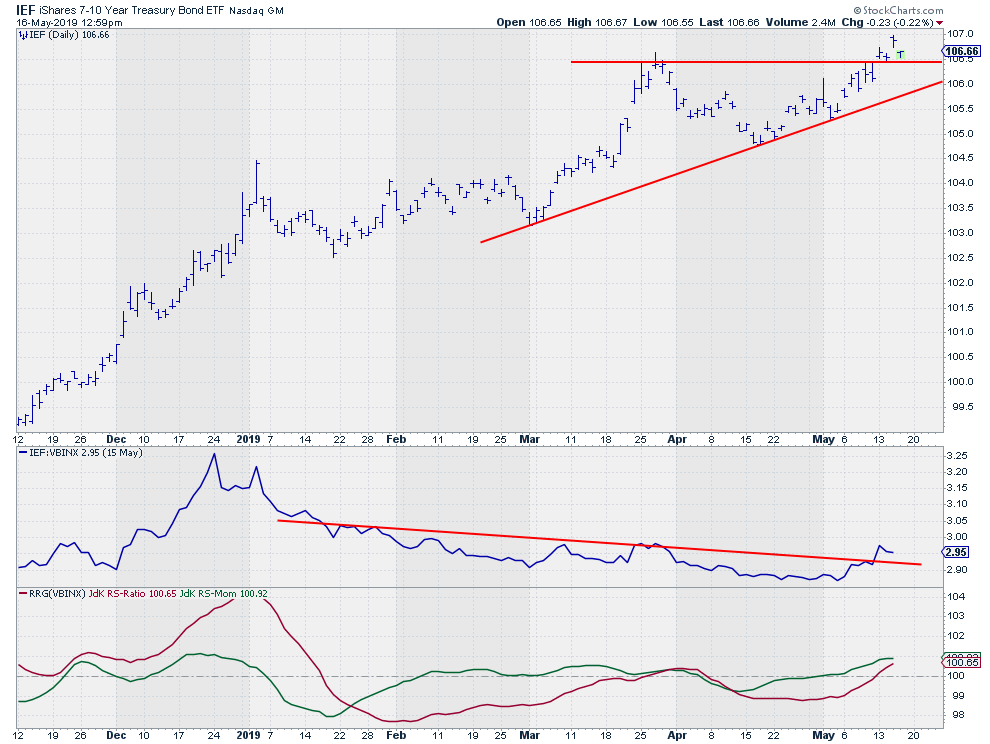The height and width of the screenshot is (744, 990).
Task: Click "Feb" on the bottom RRG date axis
Action: 396,736
